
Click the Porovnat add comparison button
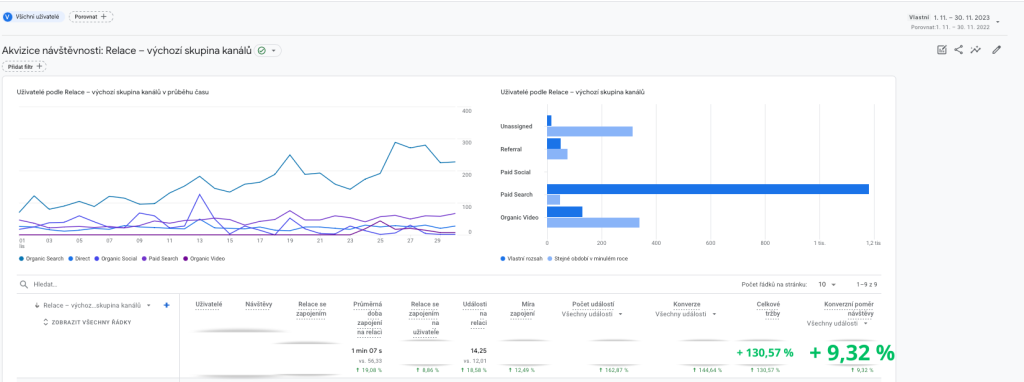pos(91,17)
